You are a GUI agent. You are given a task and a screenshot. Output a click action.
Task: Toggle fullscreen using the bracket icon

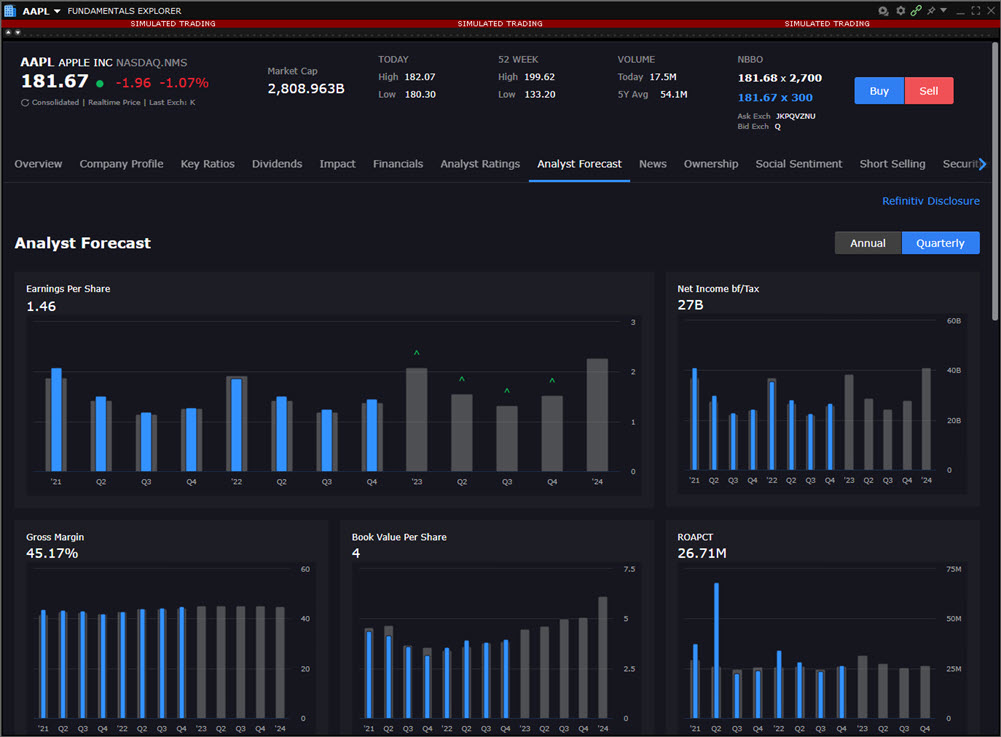(975, 11)
